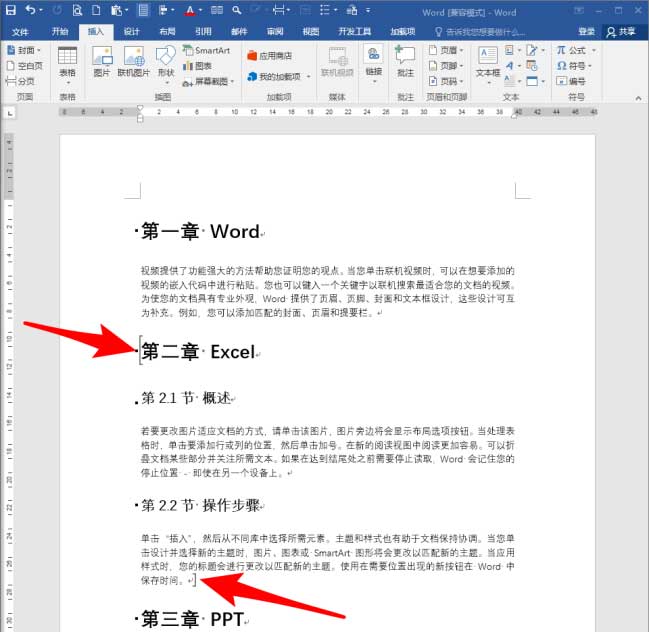
Task: Insert WordArt from the text group
Action: point(510,66)
